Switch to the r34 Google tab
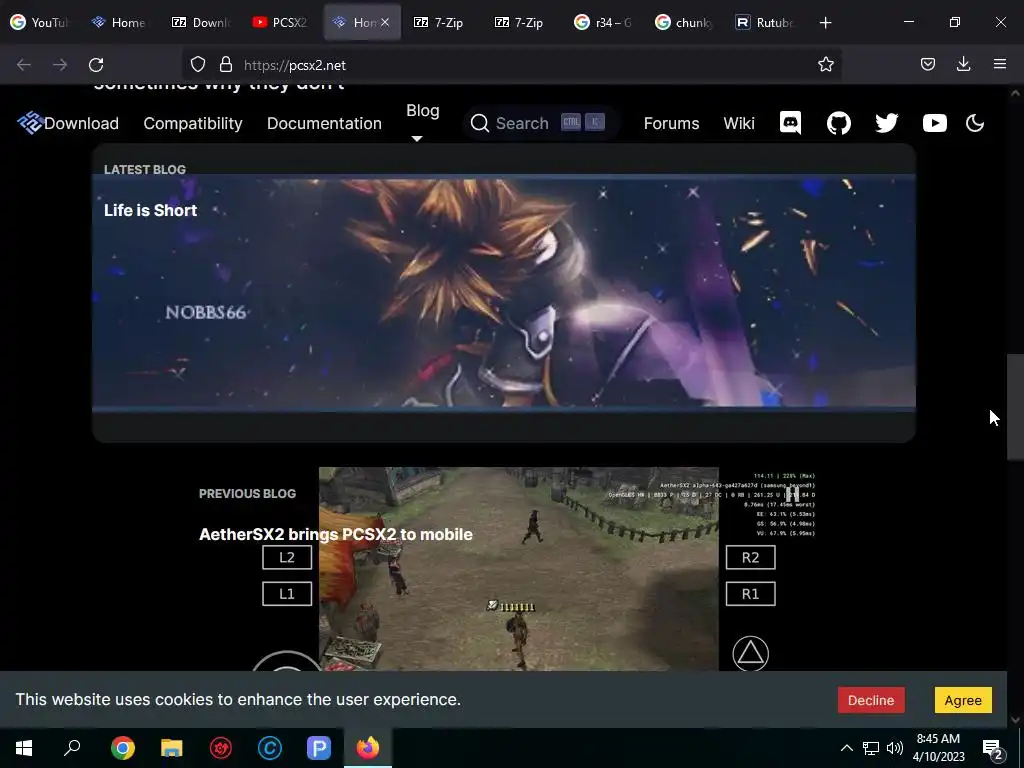Screen dimensions: 1024x768 (603, 23)
